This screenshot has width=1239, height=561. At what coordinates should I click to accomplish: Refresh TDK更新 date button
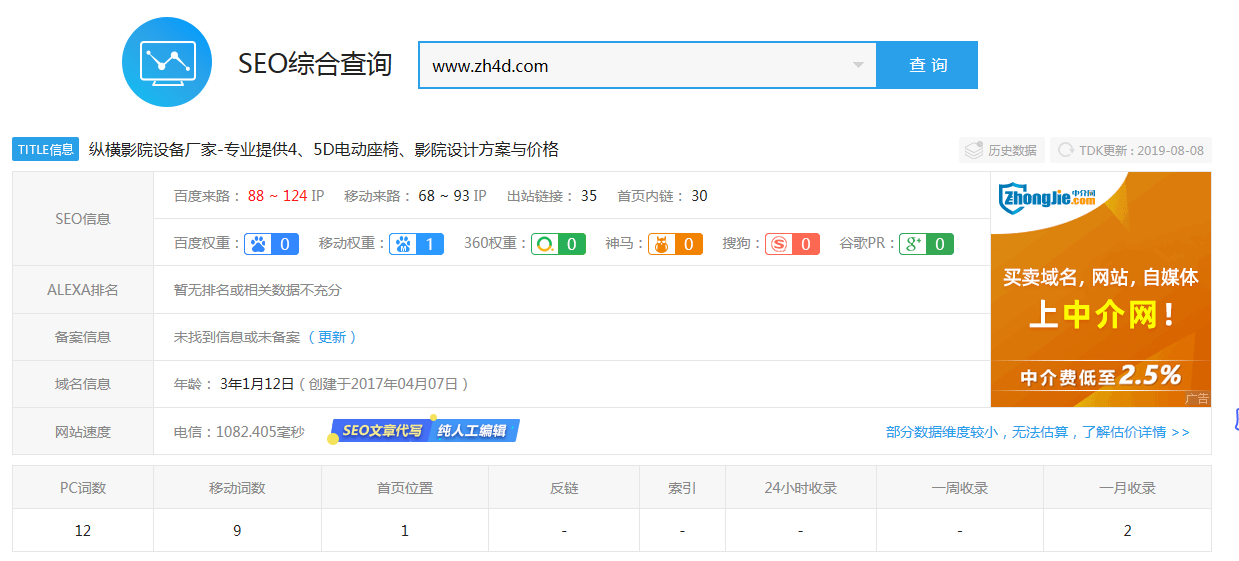coord(1130,150)
